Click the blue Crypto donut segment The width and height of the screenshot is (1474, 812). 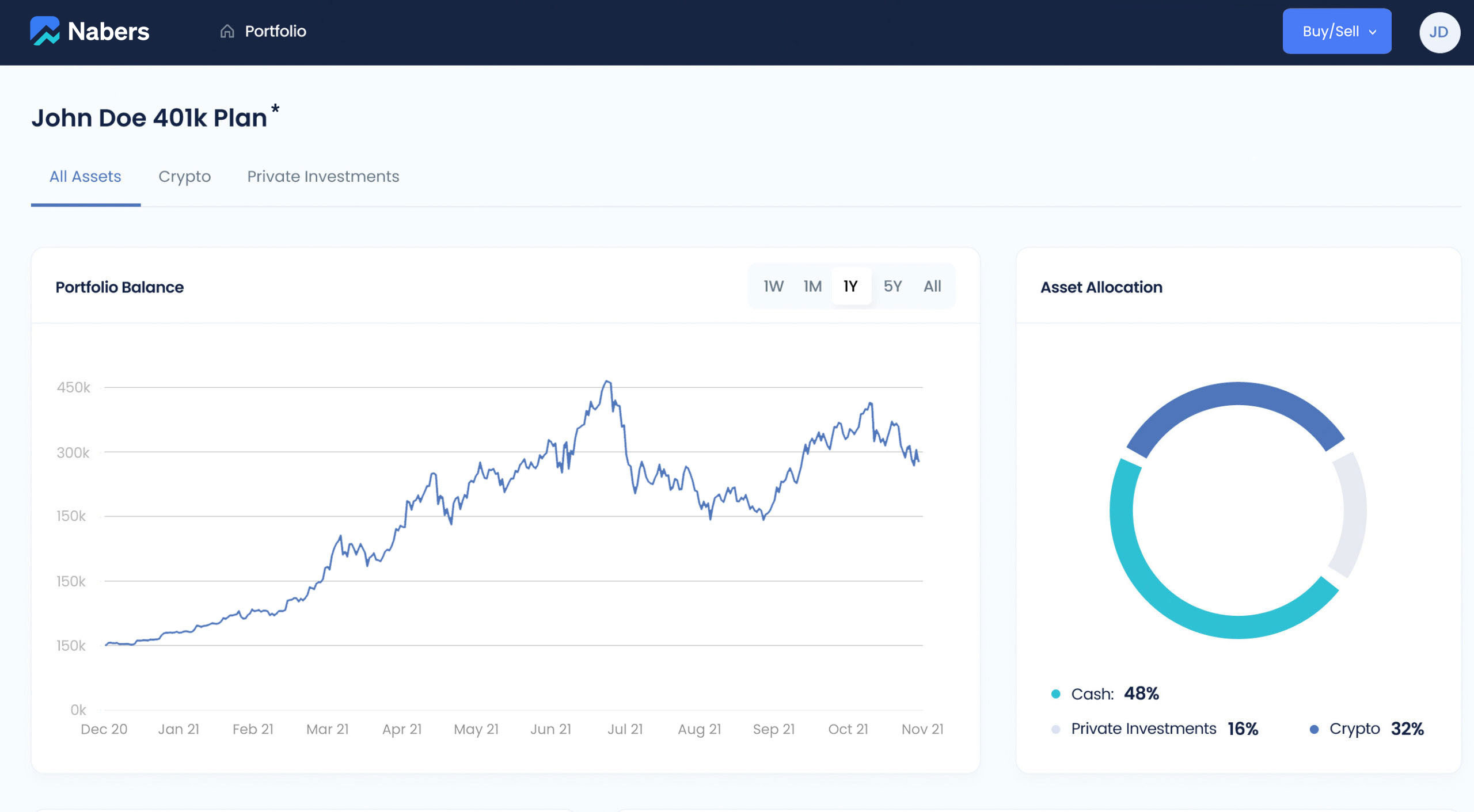click(1238, 394)
